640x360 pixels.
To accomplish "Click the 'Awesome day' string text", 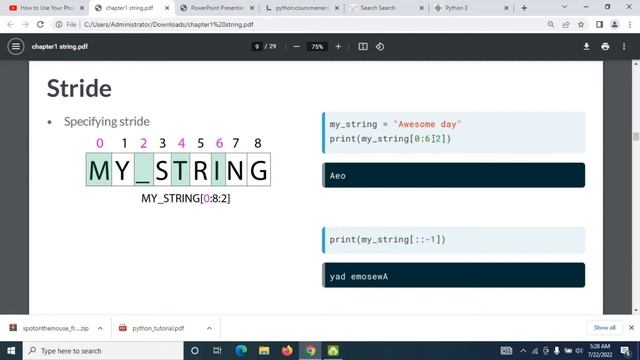I will [427, 124].
